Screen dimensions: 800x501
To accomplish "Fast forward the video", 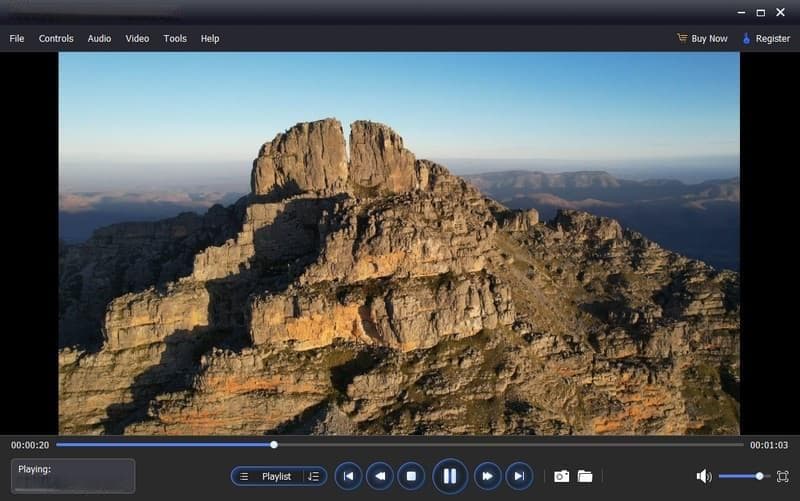I will tap(488, 476).
